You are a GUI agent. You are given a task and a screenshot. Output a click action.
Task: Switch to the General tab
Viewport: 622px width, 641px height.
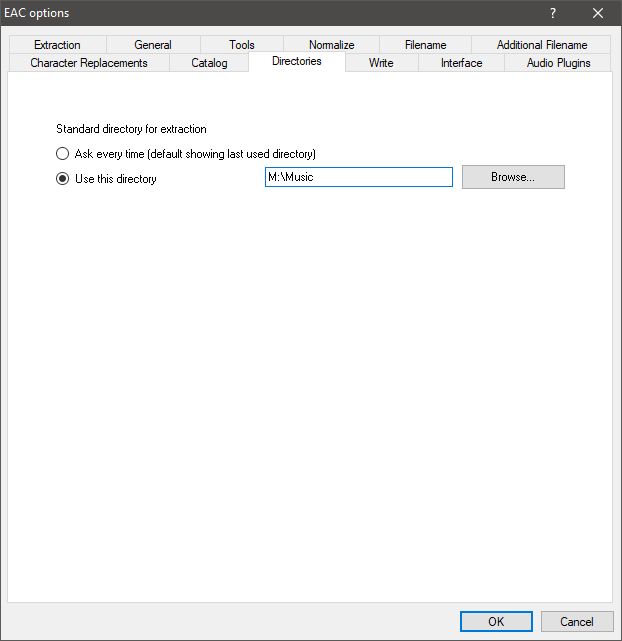[153, 45]
